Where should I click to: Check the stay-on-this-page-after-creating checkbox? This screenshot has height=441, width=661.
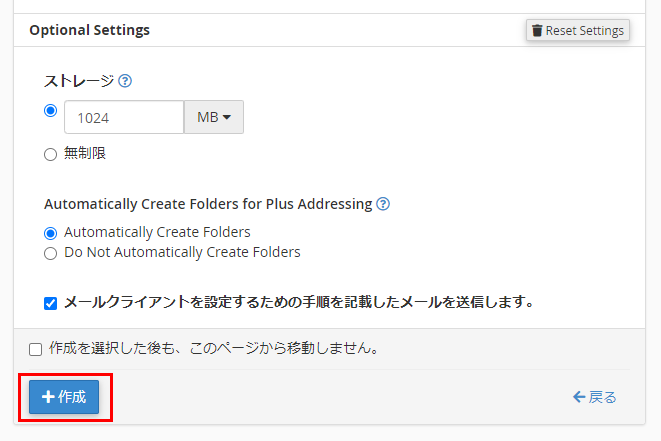coord(36,349)
